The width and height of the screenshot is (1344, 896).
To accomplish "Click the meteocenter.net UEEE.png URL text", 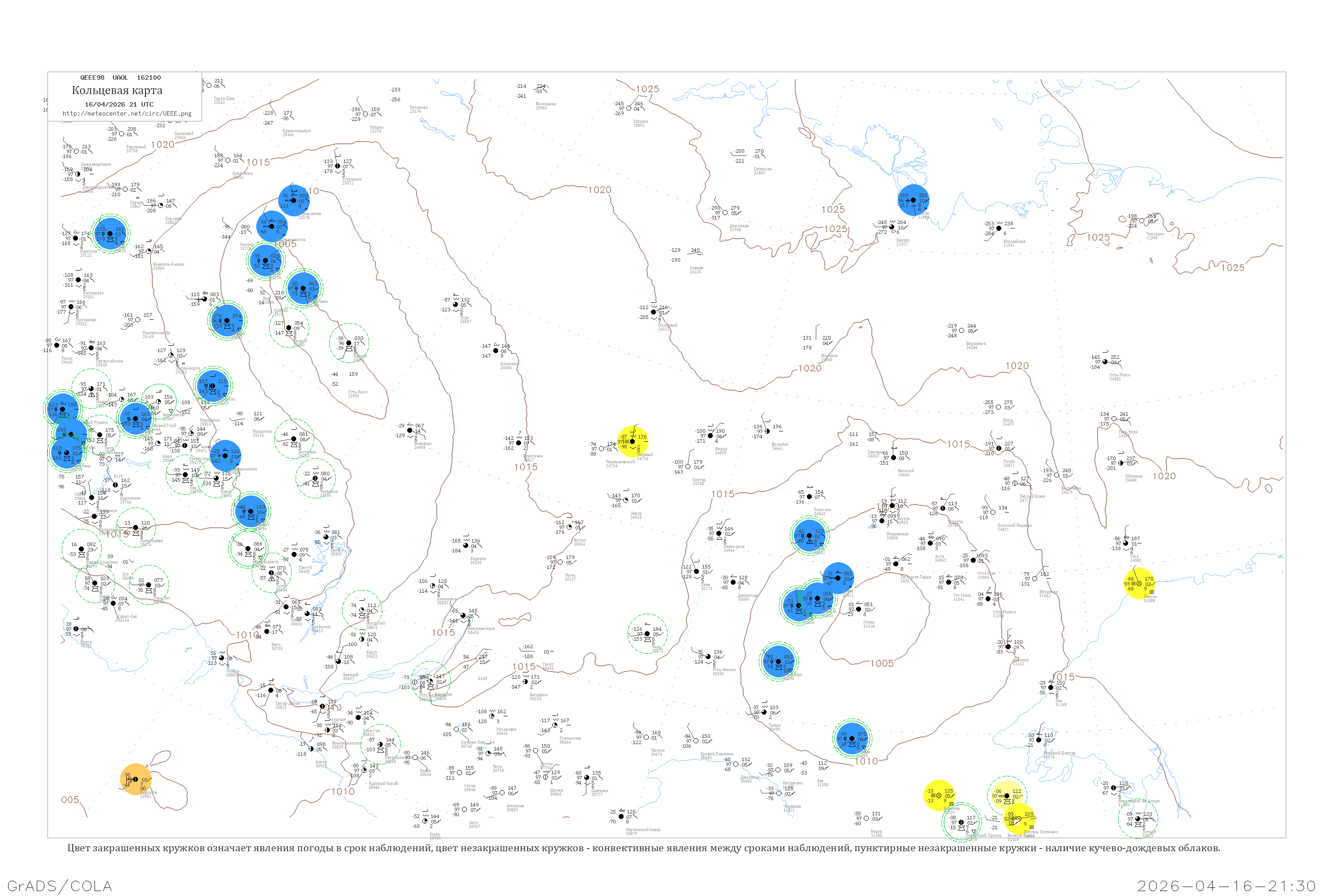I will pyautogui.click(x=127, y=114).
